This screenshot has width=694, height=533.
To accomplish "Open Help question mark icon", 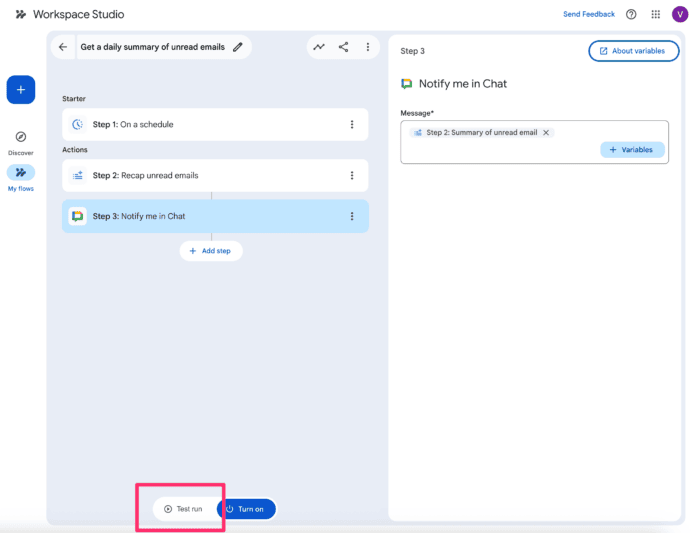I will coord(631,14).
